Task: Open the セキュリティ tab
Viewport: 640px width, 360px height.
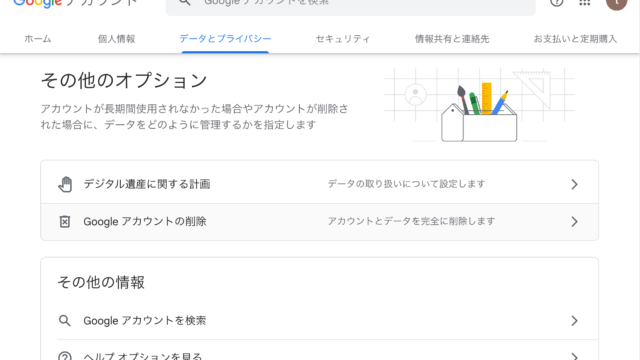Action: click(342, 39)
